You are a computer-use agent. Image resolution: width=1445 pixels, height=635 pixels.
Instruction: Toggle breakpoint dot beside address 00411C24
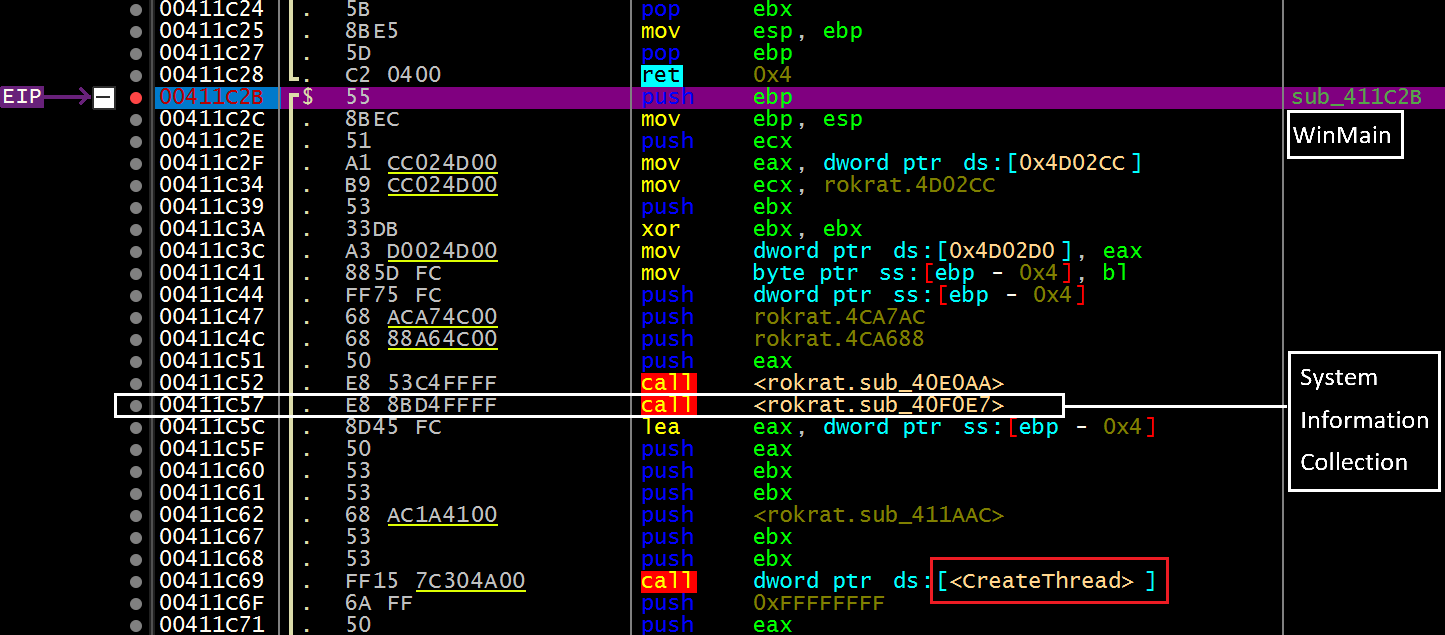click(136, 9)
